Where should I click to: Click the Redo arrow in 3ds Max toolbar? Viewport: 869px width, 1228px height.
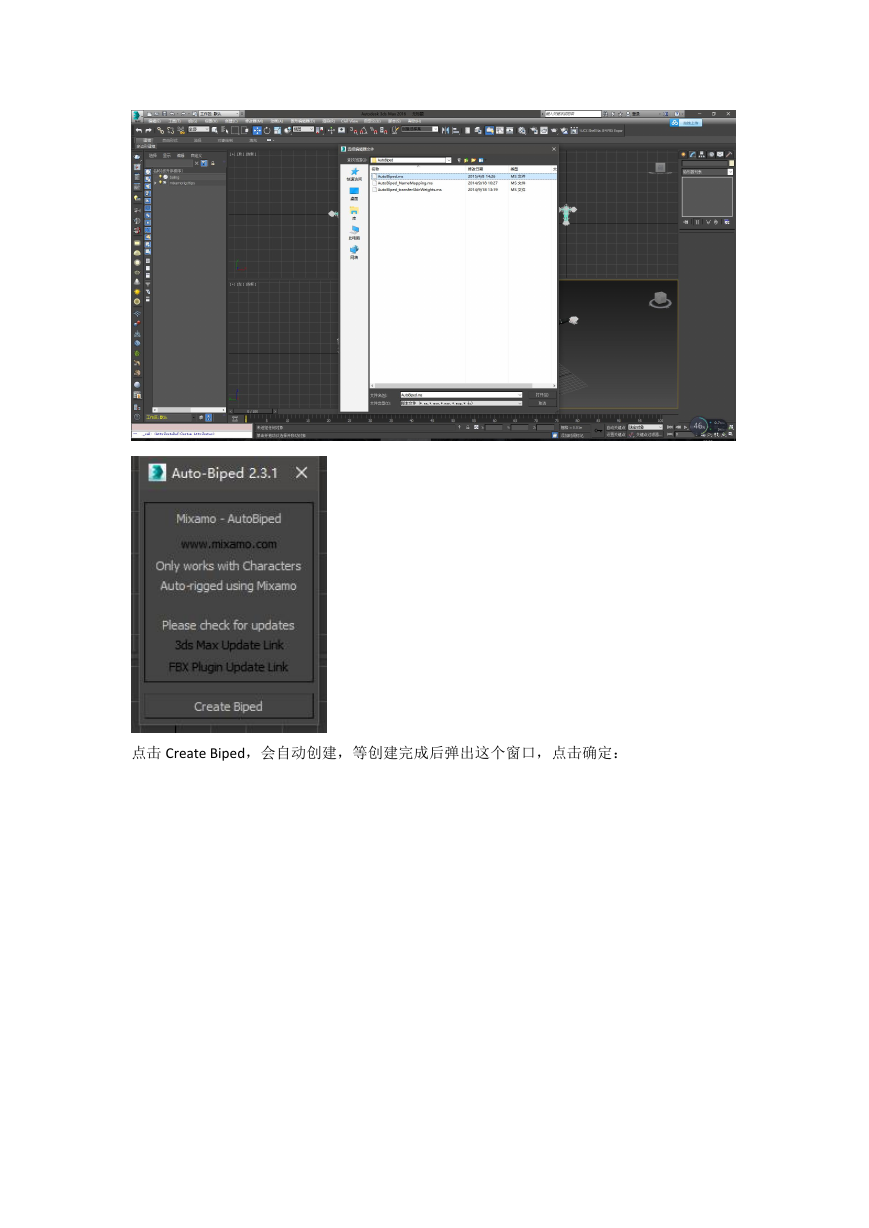[x=149, y=130]
